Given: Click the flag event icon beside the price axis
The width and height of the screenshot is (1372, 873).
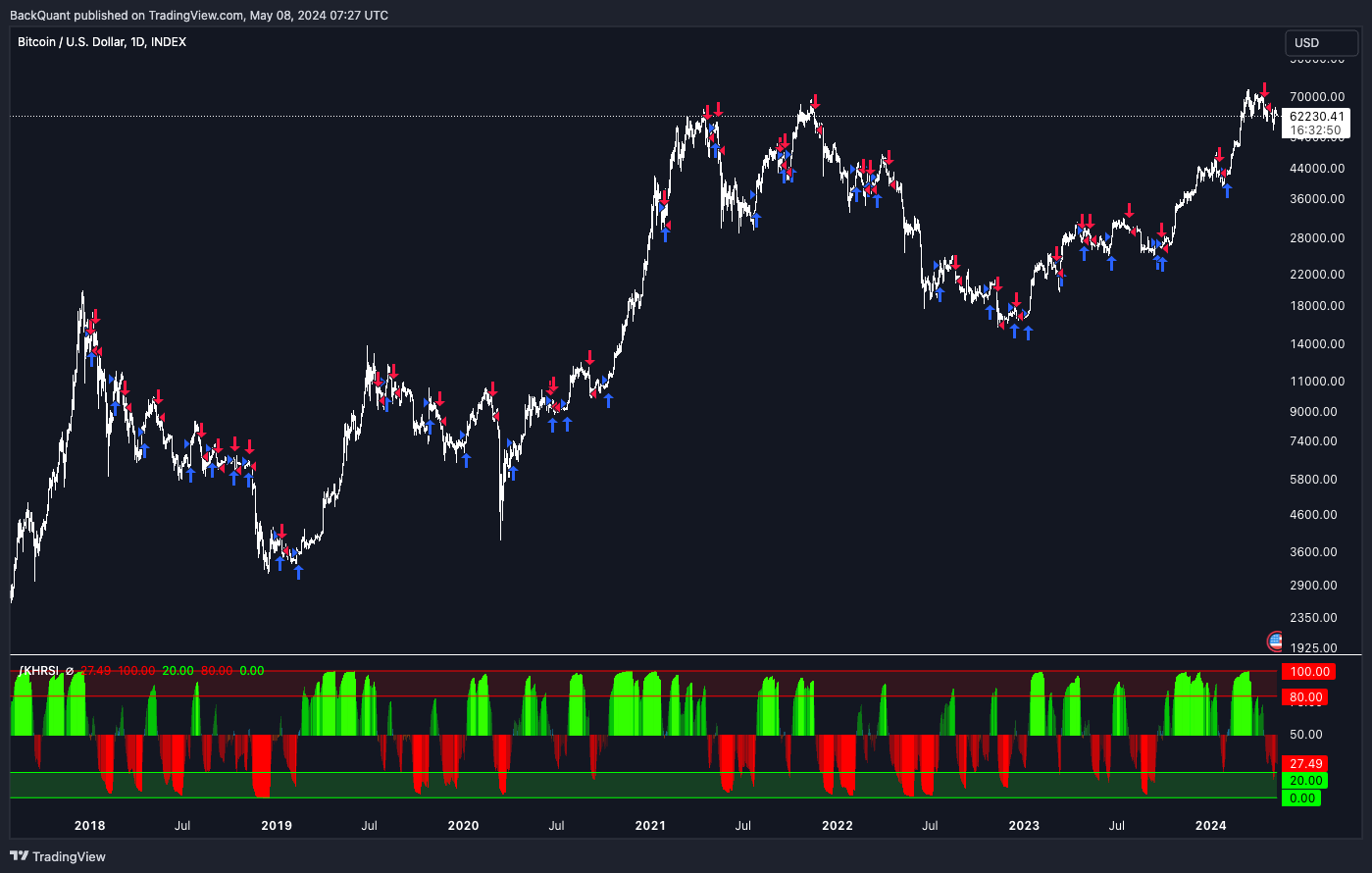Looking at the screenshot, I should pyautogui.click(x=1275, y=642).
